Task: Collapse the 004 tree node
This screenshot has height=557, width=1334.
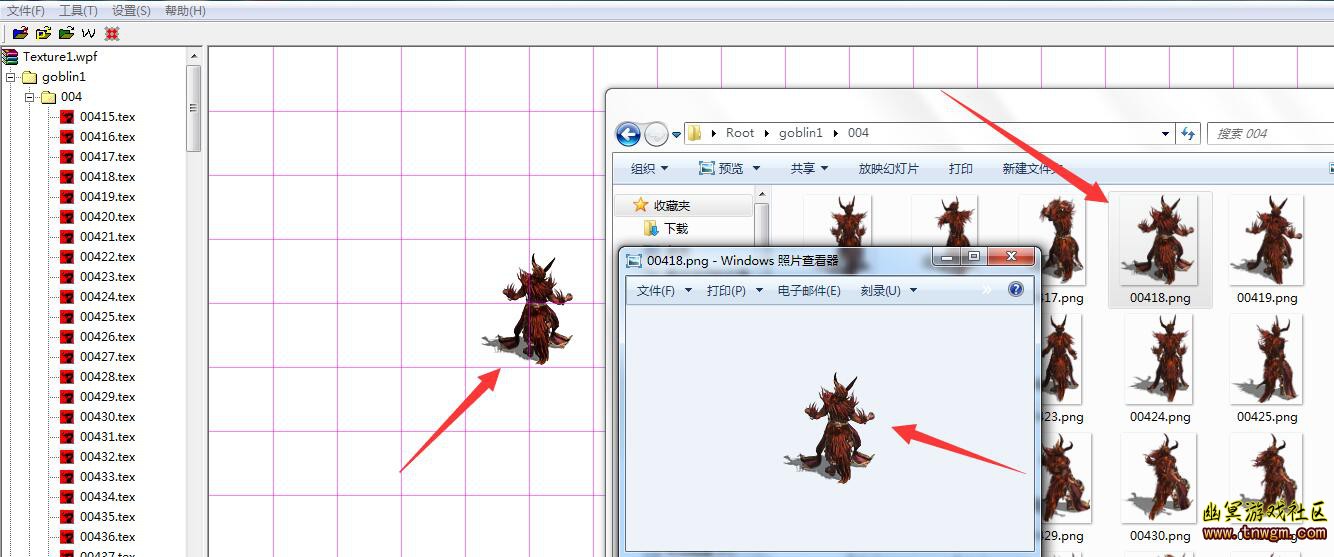Action: [30, 97]
